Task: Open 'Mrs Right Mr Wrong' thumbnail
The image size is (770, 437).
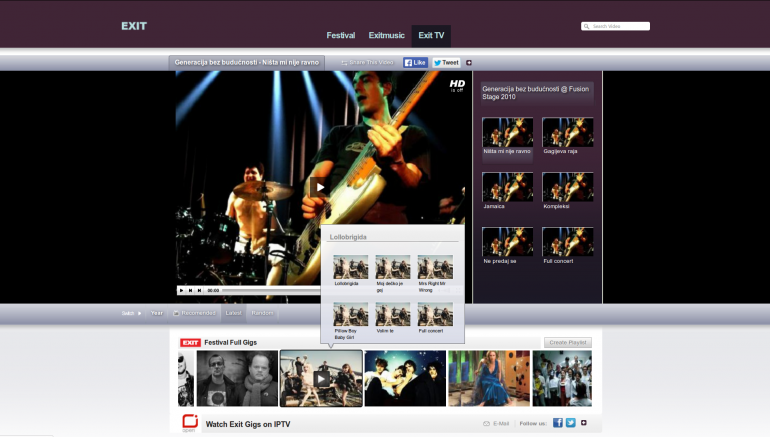Action: click(x=435, y=267)
